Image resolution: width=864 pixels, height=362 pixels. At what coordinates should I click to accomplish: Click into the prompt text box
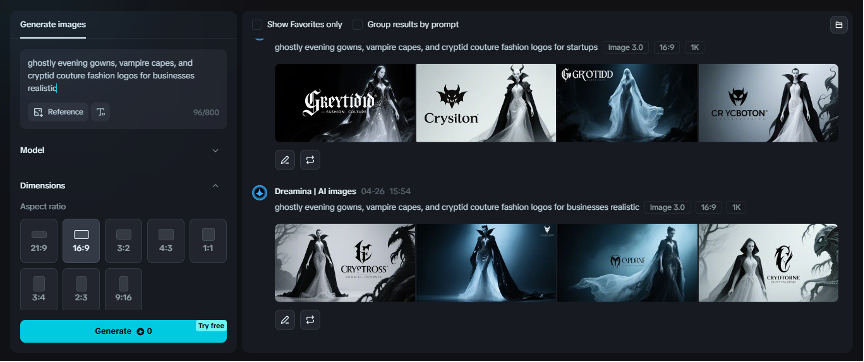click(123, 76)
